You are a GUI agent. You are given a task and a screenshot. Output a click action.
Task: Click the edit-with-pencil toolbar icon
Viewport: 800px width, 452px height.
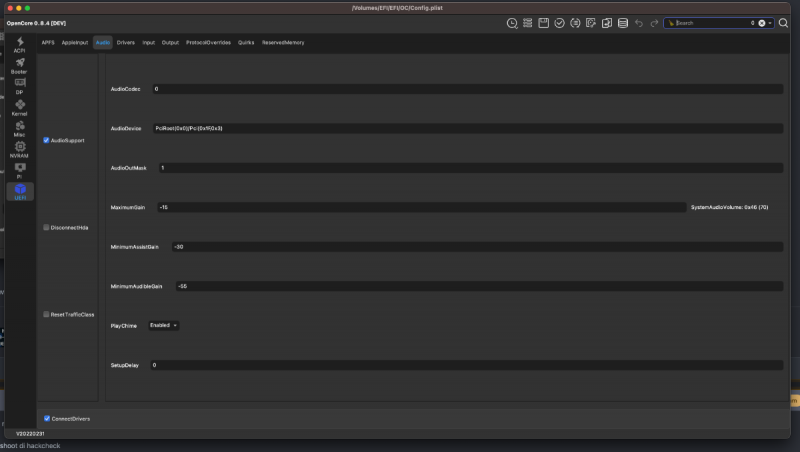tap(591, 23)
